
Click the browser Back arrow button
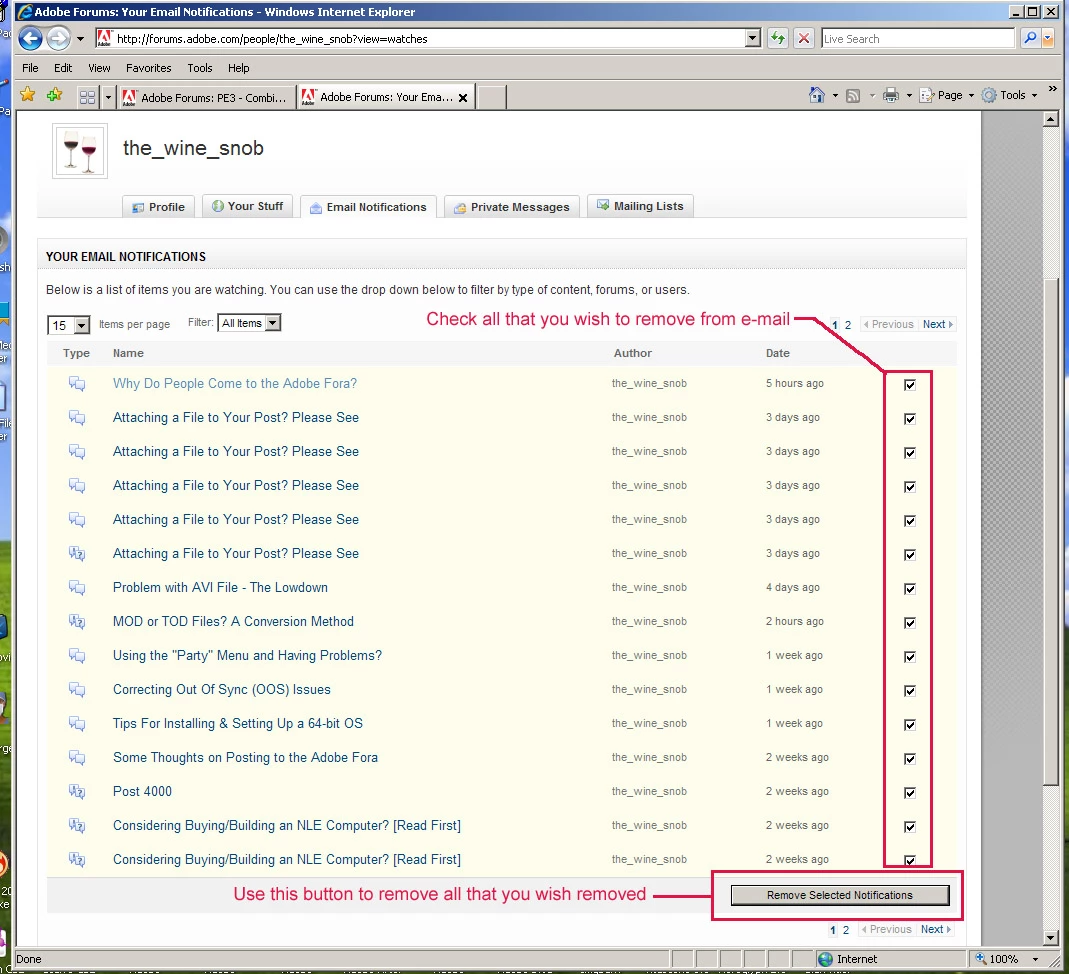pos(30,38)
